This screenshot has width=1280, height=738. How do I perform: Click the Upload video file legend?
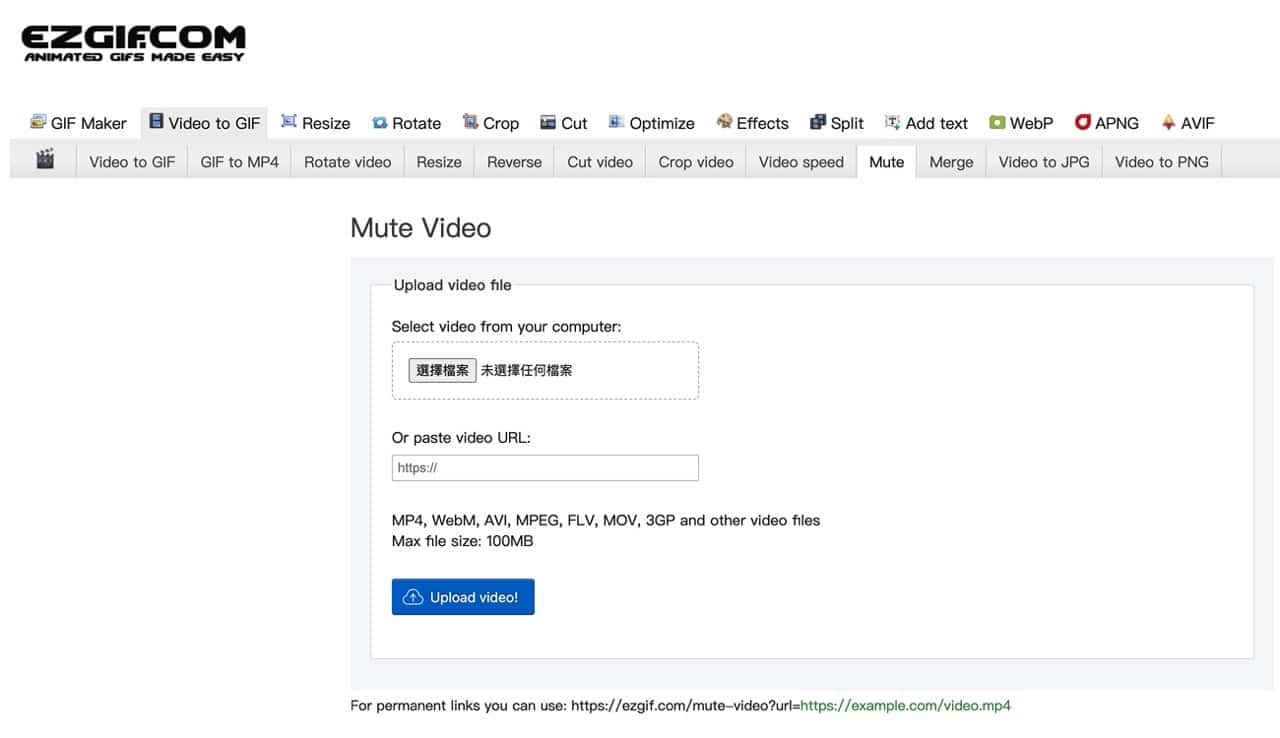click(452, 285)
